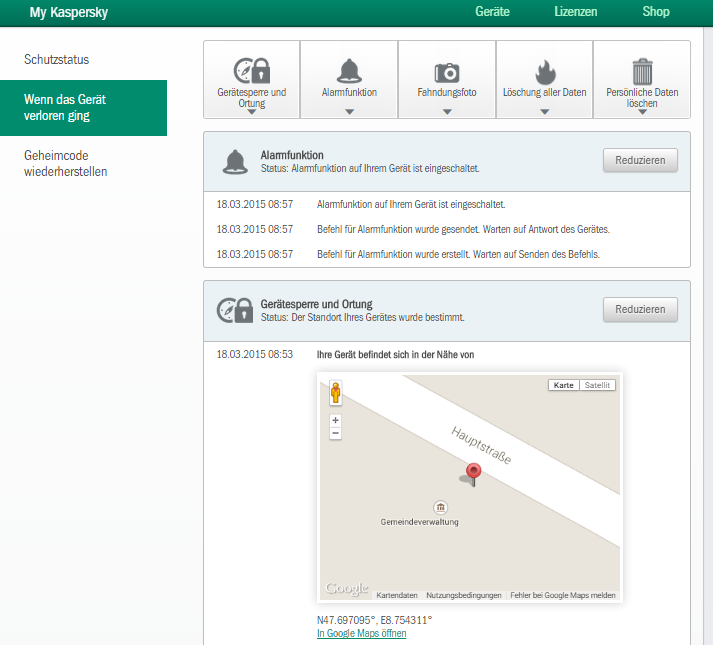The height and width of the screenshot is (645, 713).
Task: Click the red location pin on map
Action: click(473, 474)
